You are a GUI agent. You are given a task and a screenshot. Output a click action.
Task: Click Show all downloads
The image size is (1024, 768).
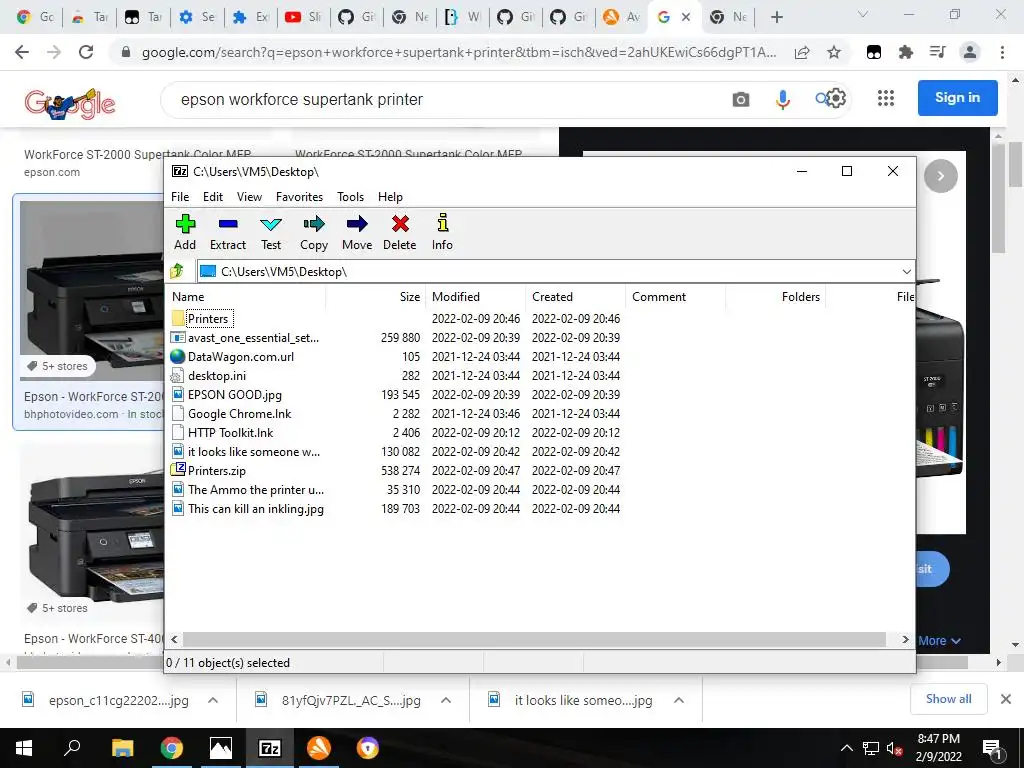pyautogui.click(x=948, y=699)
